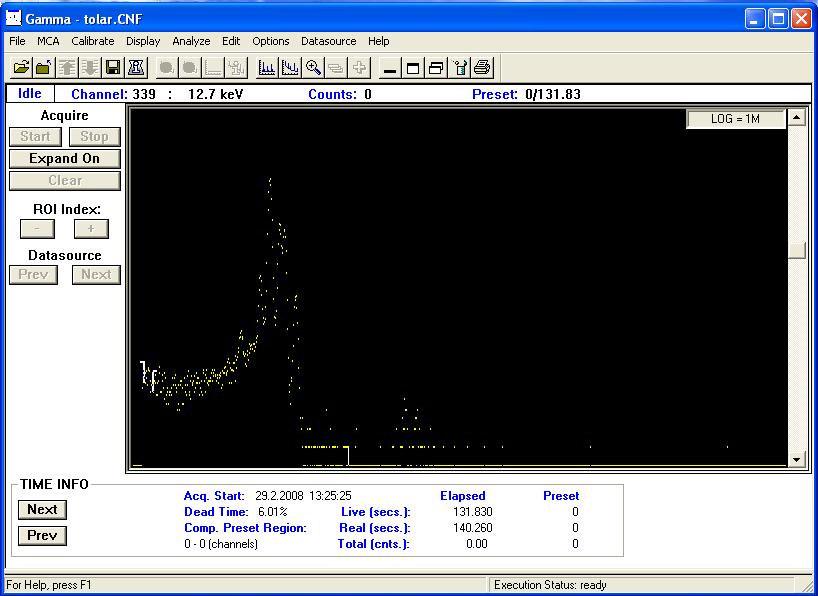Click the LOG = 1M scale button
This screenshot has height=596, width=818.
click(x=736, y=119)
